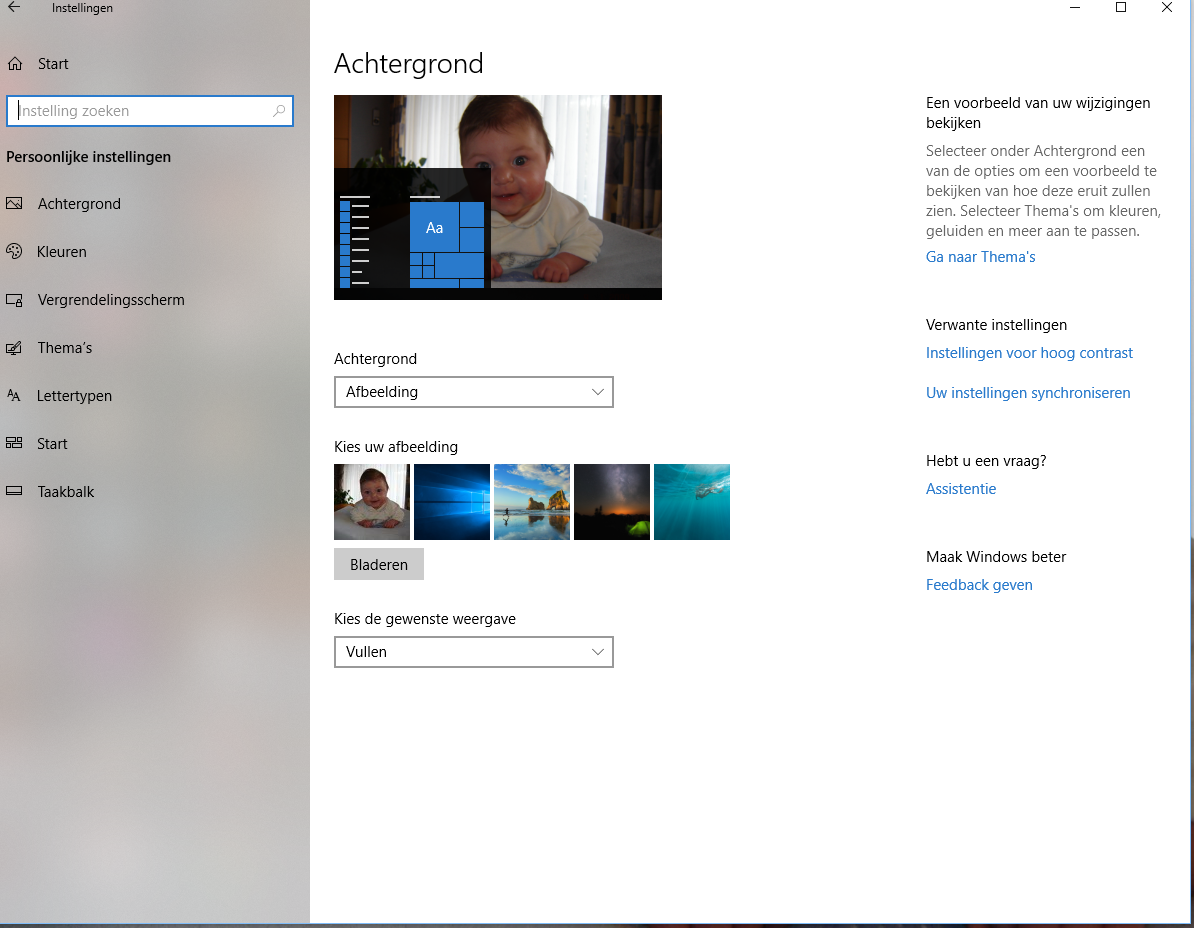Maximize the Instellingen window

pyautogui.click(x=1121, y=8)
